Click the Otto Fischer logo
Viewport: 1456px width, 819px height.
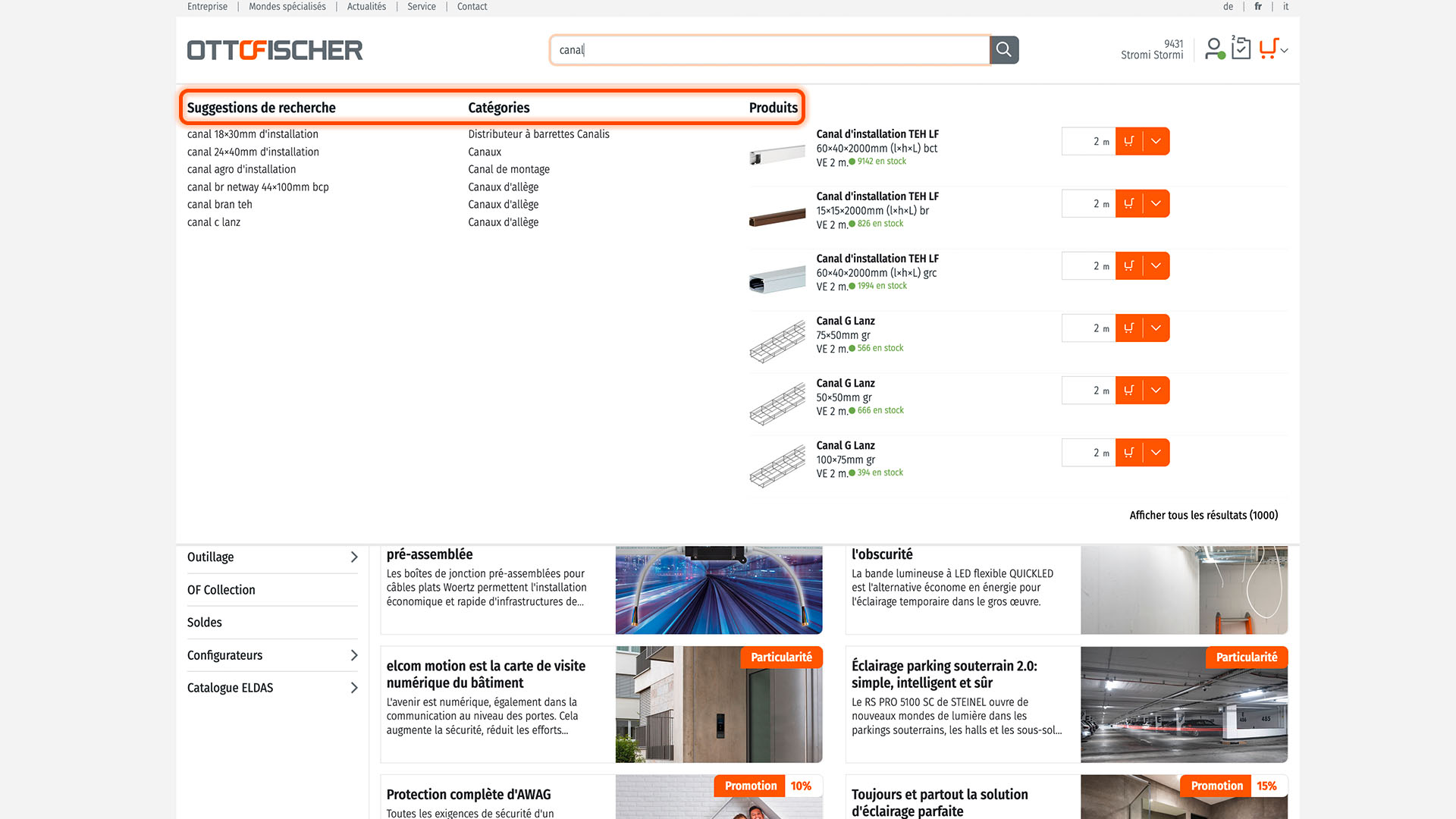275,50
